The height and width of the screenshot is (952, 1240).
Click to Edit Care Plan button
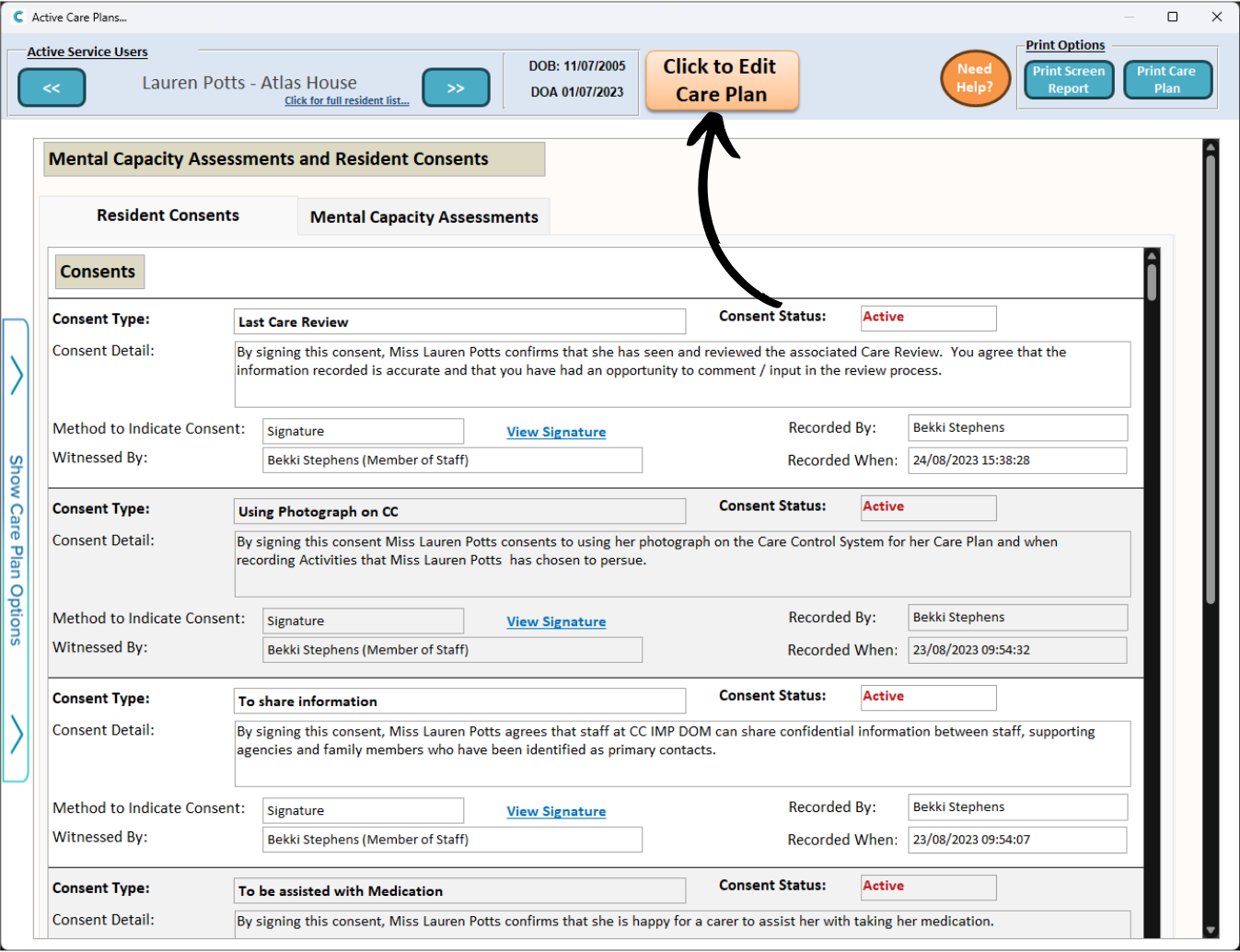tap(722, 80)
